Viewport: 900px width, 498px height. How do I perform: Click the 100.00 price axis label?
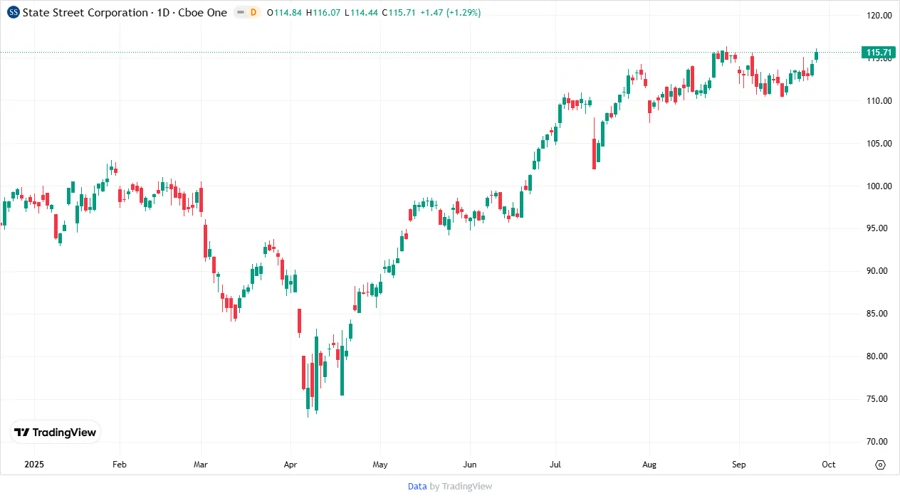(x=879, y=186)
